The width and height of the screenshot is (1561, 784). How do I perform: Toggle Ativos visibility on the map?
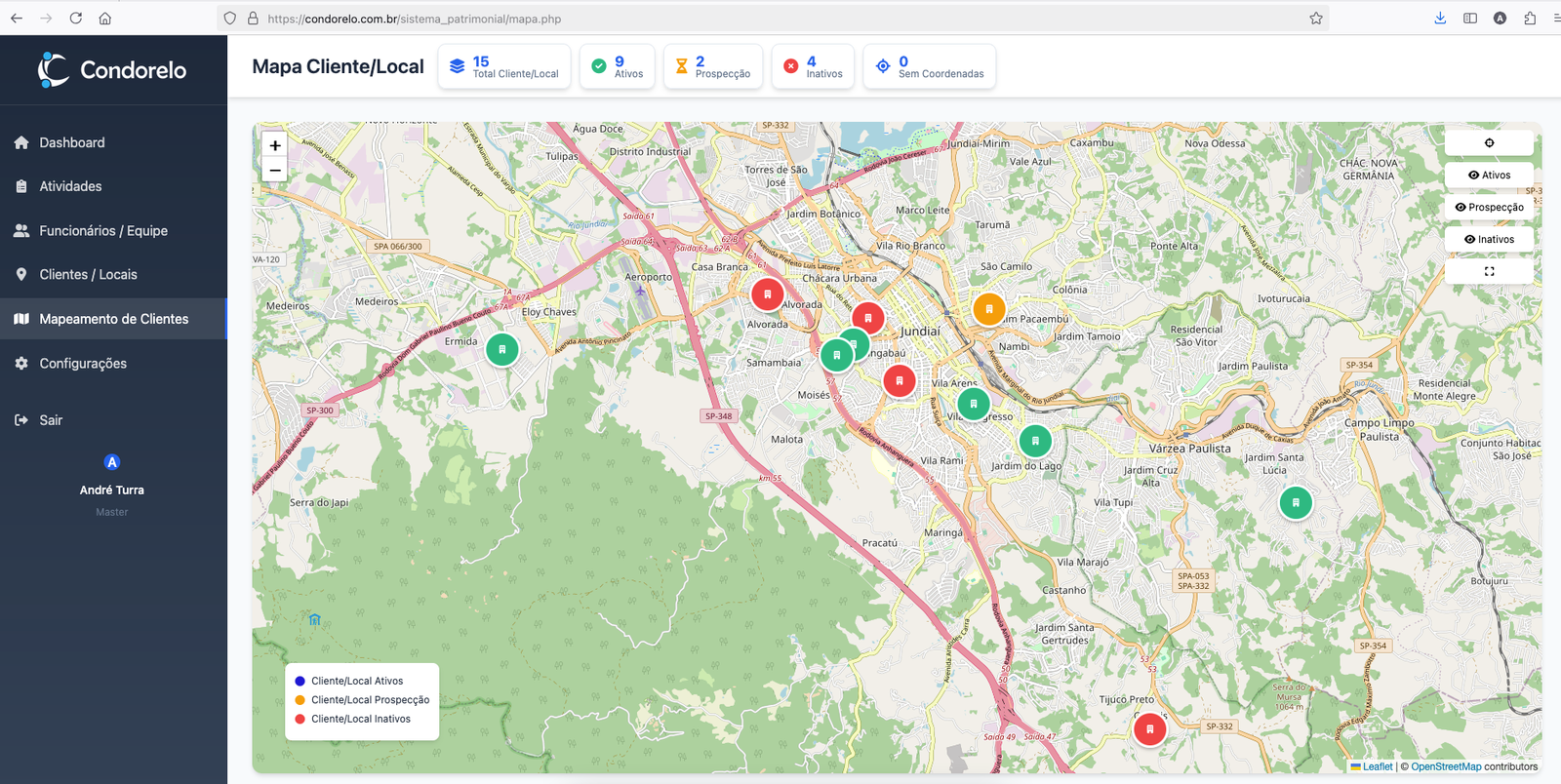[x=1489, y=176]
